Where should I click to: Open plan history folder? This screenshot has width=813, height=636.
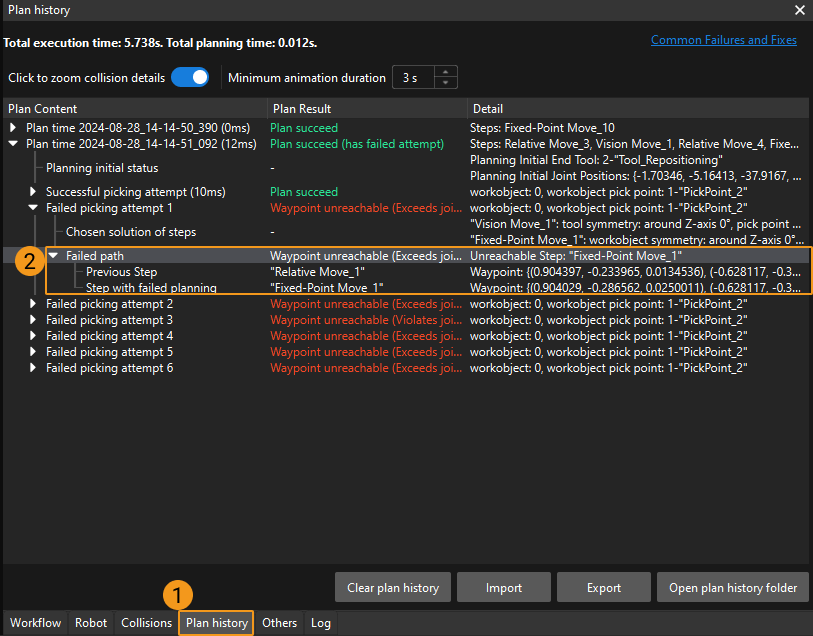point(732,588)
